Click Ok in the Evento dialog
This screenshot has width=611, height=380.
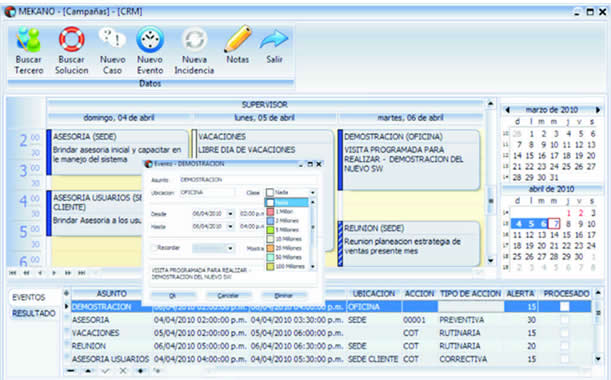click(x=173, y=296)
